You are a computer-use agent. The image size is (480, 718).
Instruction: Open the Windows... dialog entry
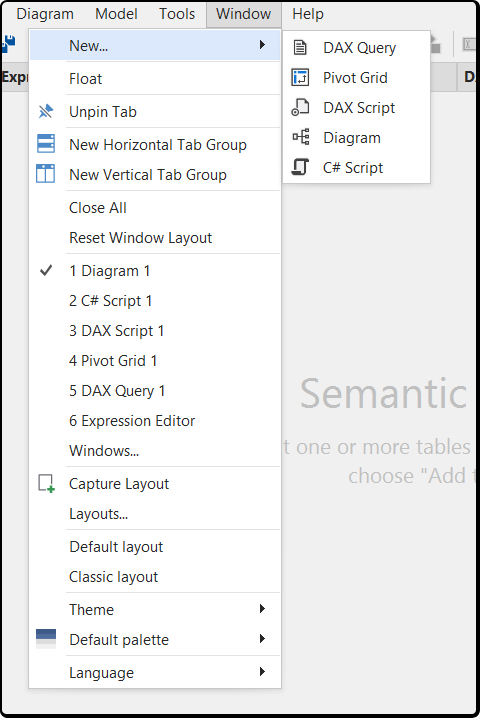point(155,451)
